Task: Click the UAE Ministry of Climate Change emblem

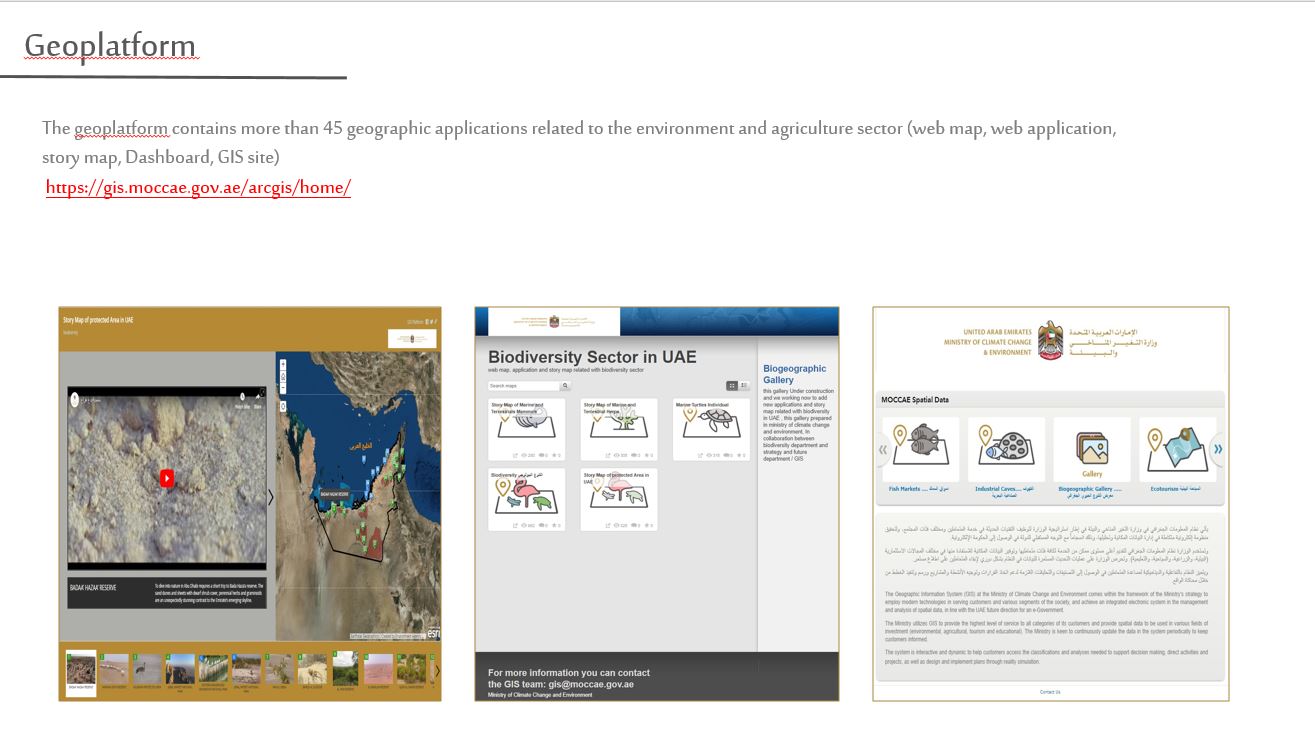Action: pos(1050,340)
